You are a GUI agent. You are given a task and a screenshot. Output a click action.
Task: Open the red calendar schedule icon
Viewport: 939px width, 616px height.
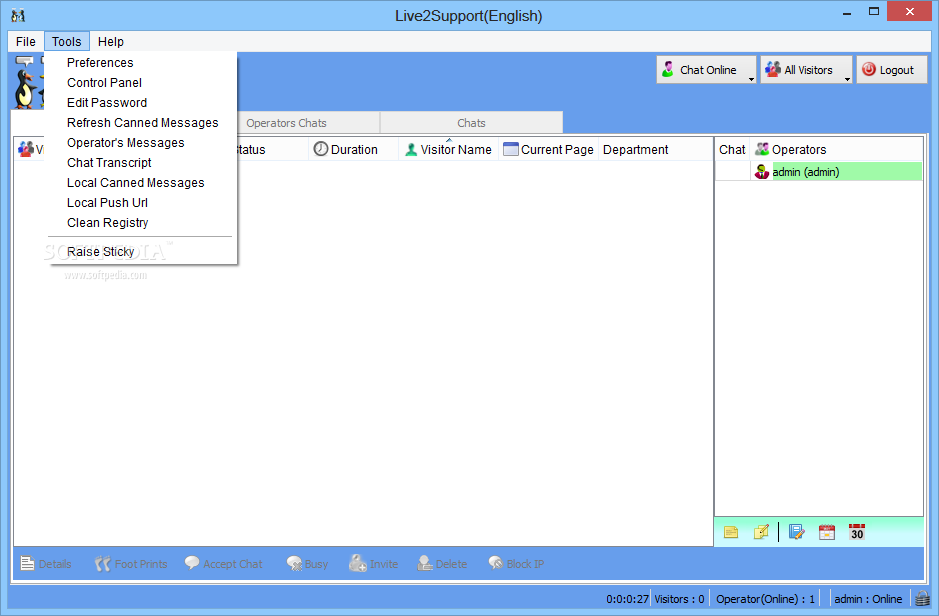click(x=826, y=532)
